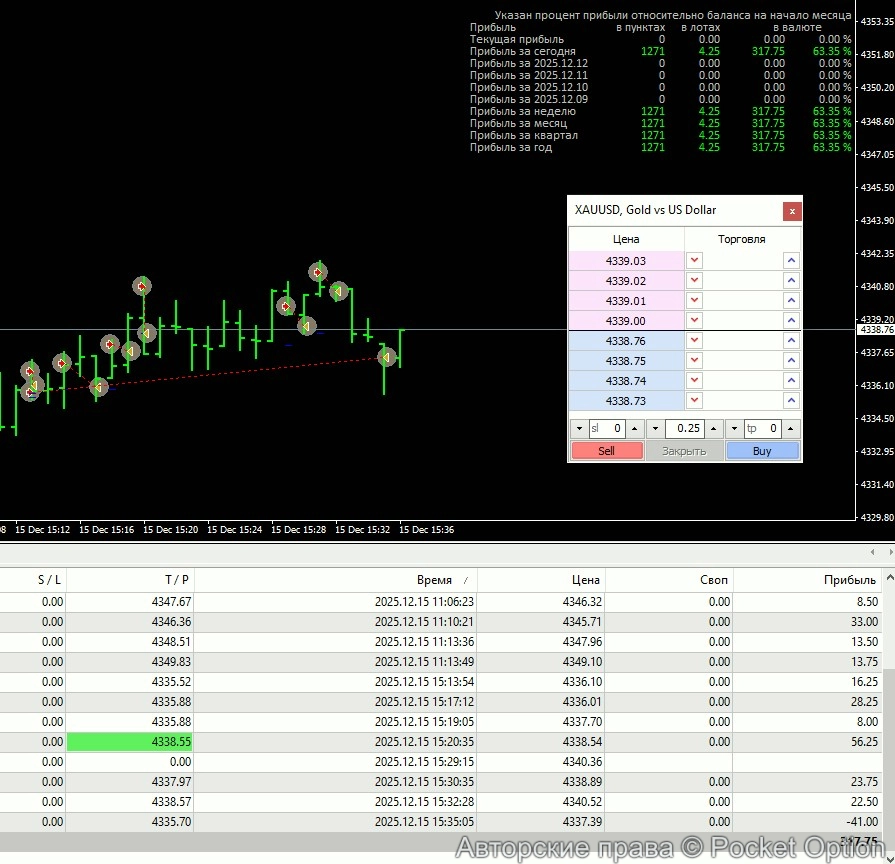Click blue up arrow at price 4339.00
The height and width of the screenshot is (864, 895).
791,320
